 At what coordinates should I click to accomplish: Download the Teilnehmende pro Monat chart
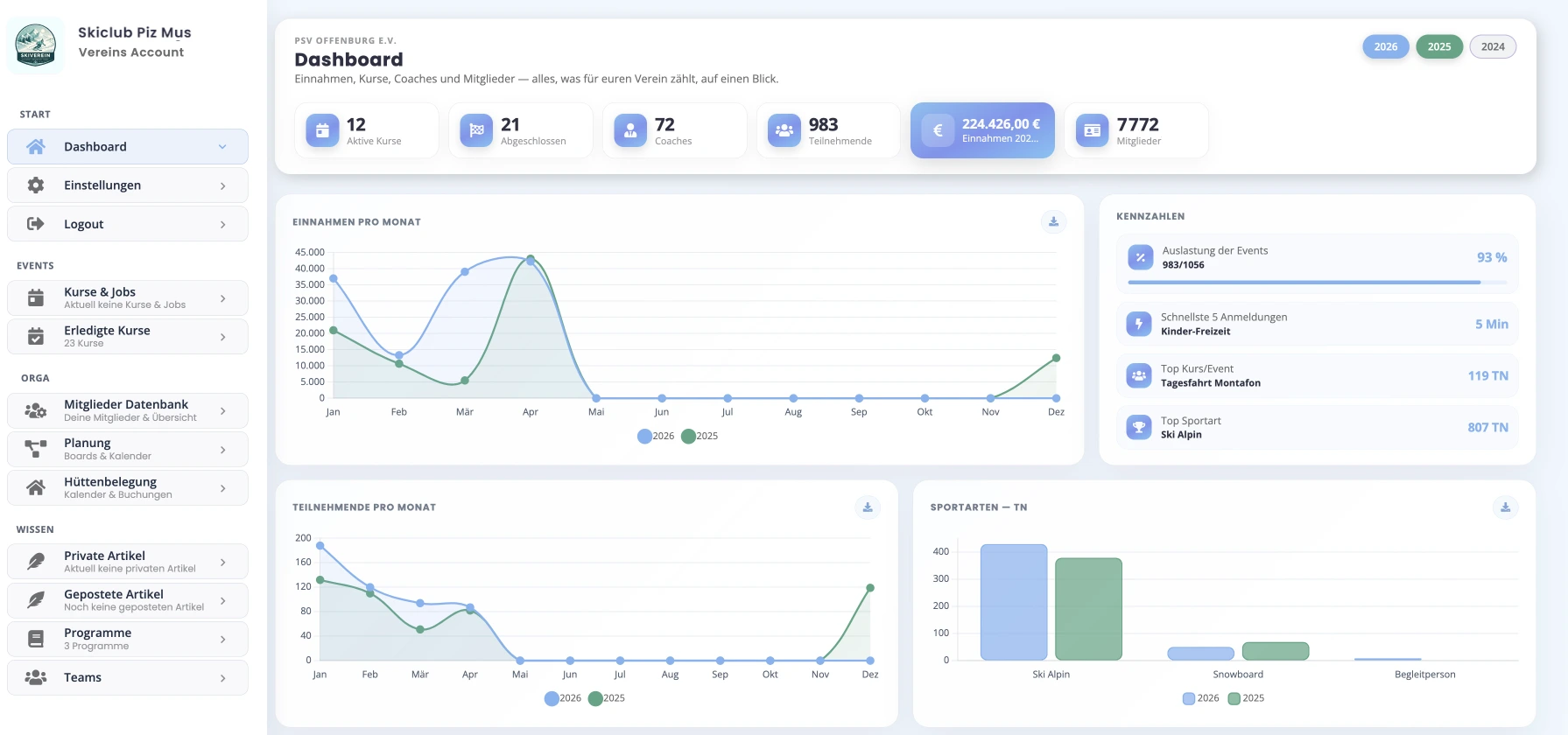(868, 507)
